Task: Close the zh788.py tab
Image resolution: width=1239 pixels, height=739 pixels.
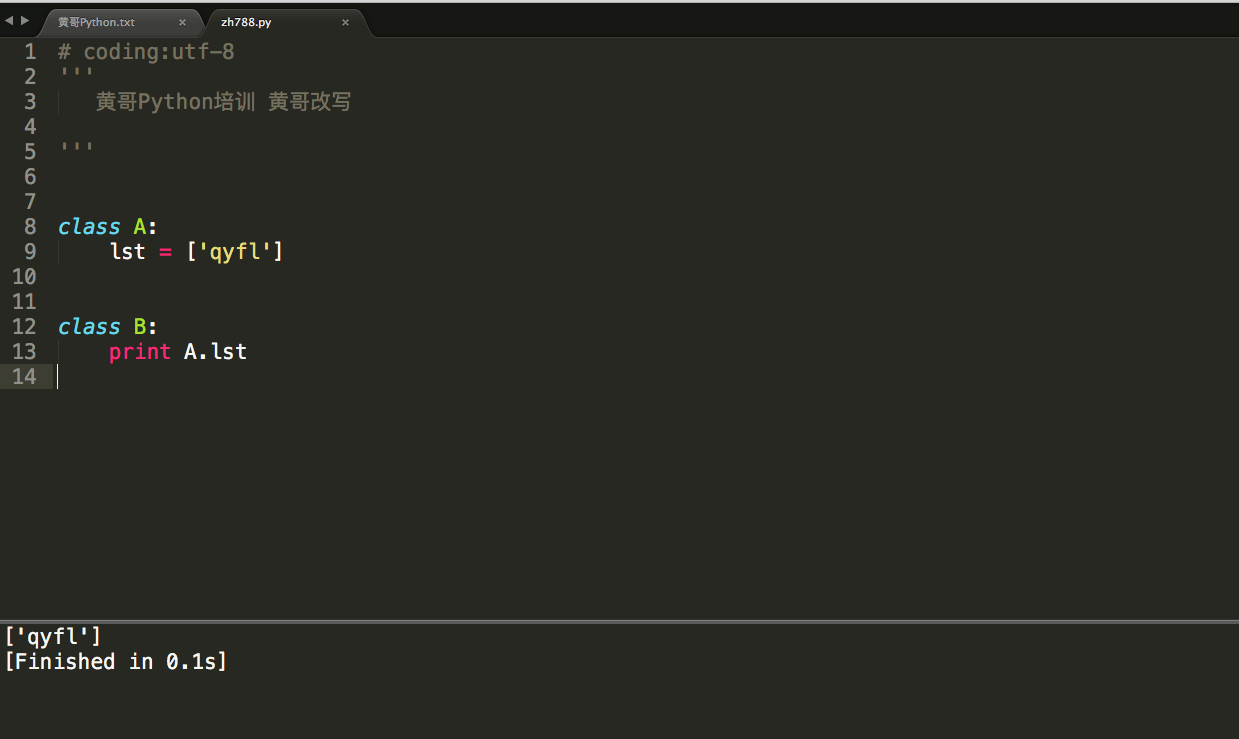Action: click(345, 21)
